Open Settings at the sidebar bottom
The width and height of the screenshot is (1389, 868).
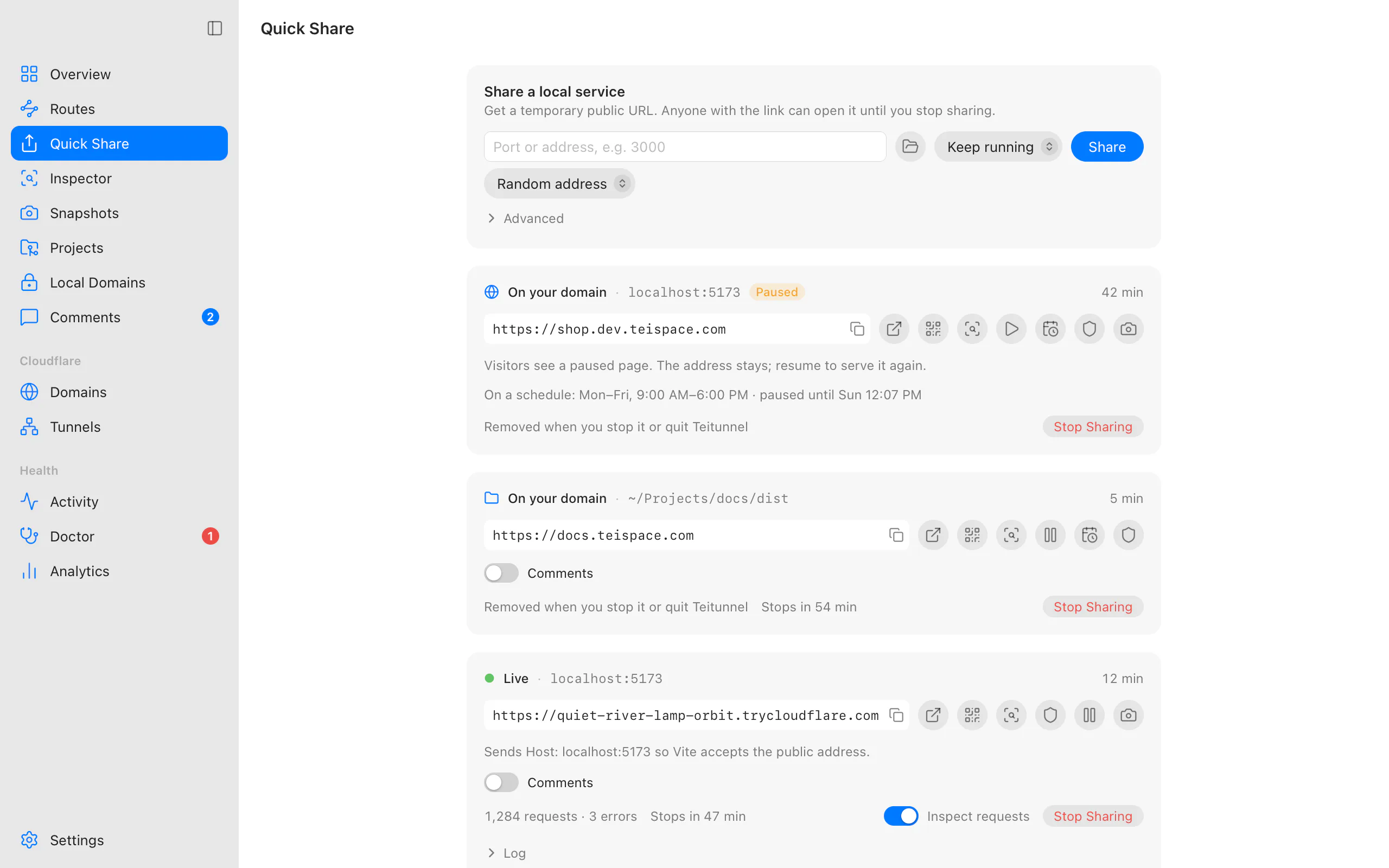pos(119,840)
